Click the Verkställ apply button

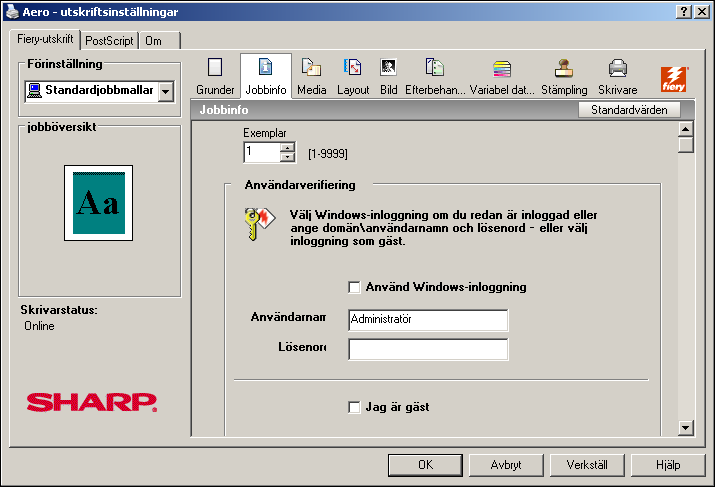[587, 465]
